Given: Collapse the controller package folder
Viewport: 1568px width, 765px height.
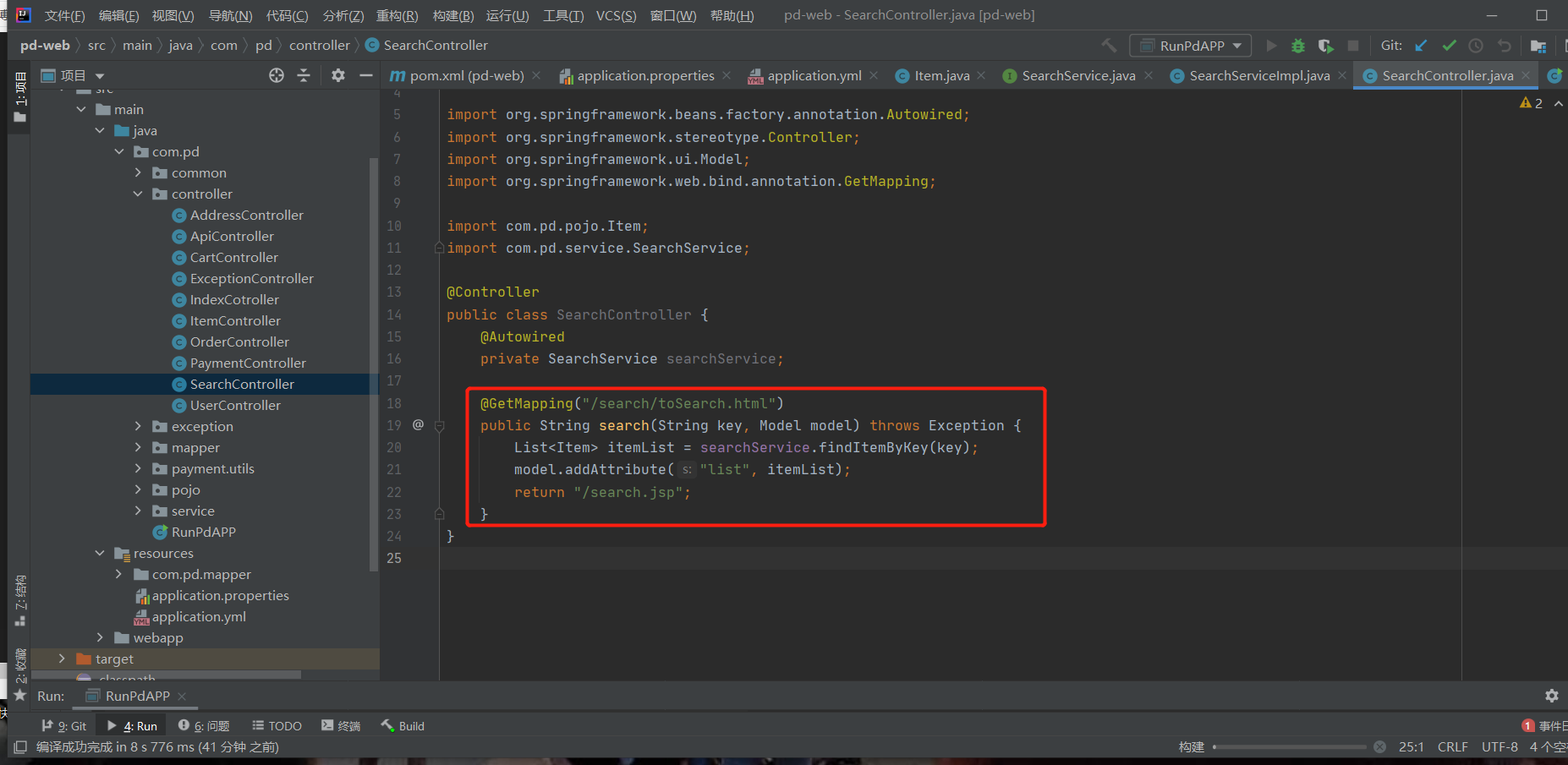Looking at the screenshot, I should (x=138, y=194).
